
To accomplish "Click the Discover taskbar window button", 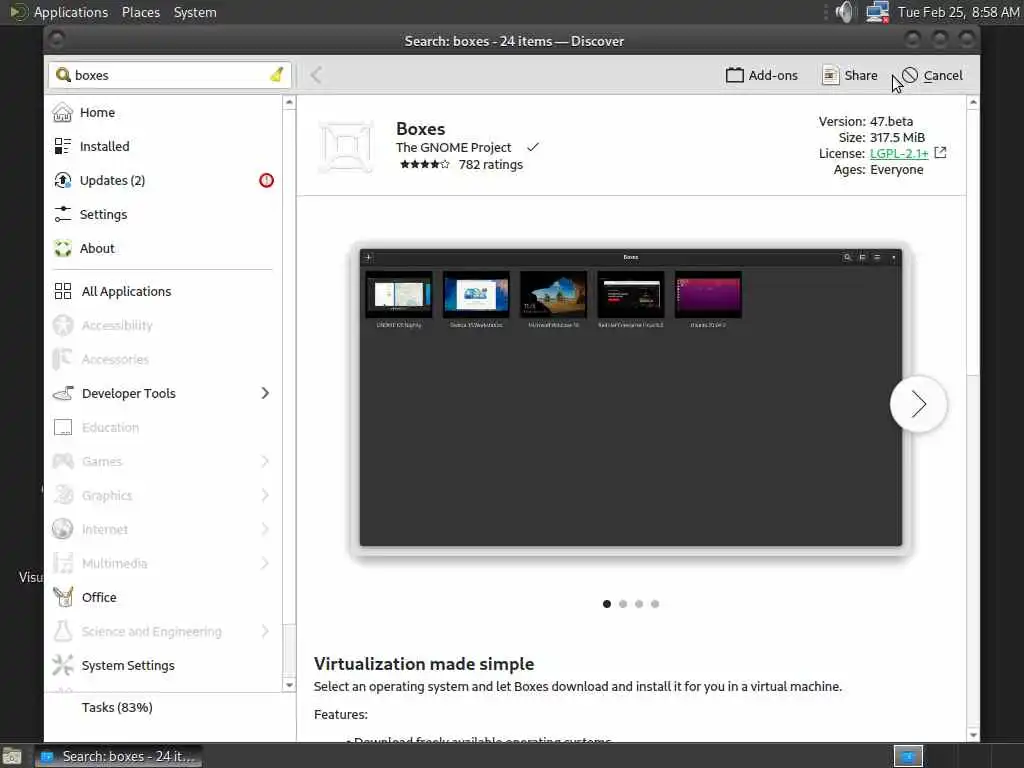I will [119, 756].
